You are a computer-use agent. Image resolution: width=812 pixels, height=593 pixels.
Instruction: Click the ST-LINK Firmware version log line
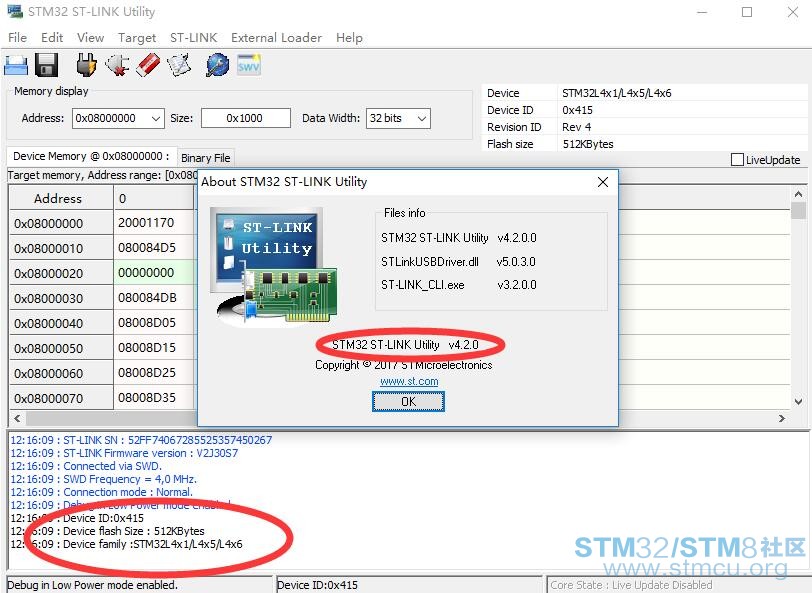[124, 453]
